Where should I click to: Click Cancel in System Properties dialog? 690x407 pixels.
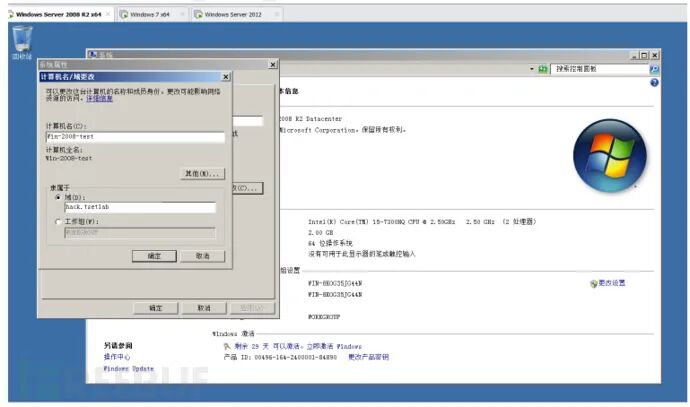coord(204,308)
